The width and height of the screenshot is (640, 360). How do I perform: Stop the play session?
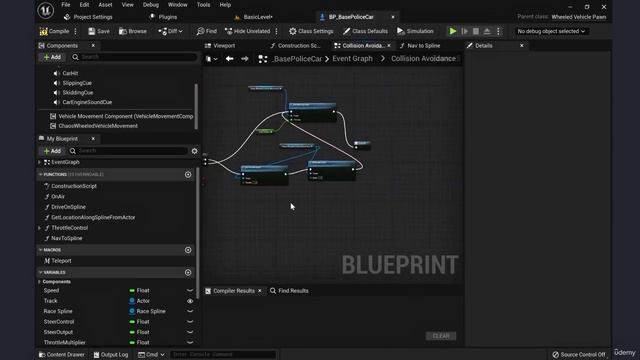[476, 31]
